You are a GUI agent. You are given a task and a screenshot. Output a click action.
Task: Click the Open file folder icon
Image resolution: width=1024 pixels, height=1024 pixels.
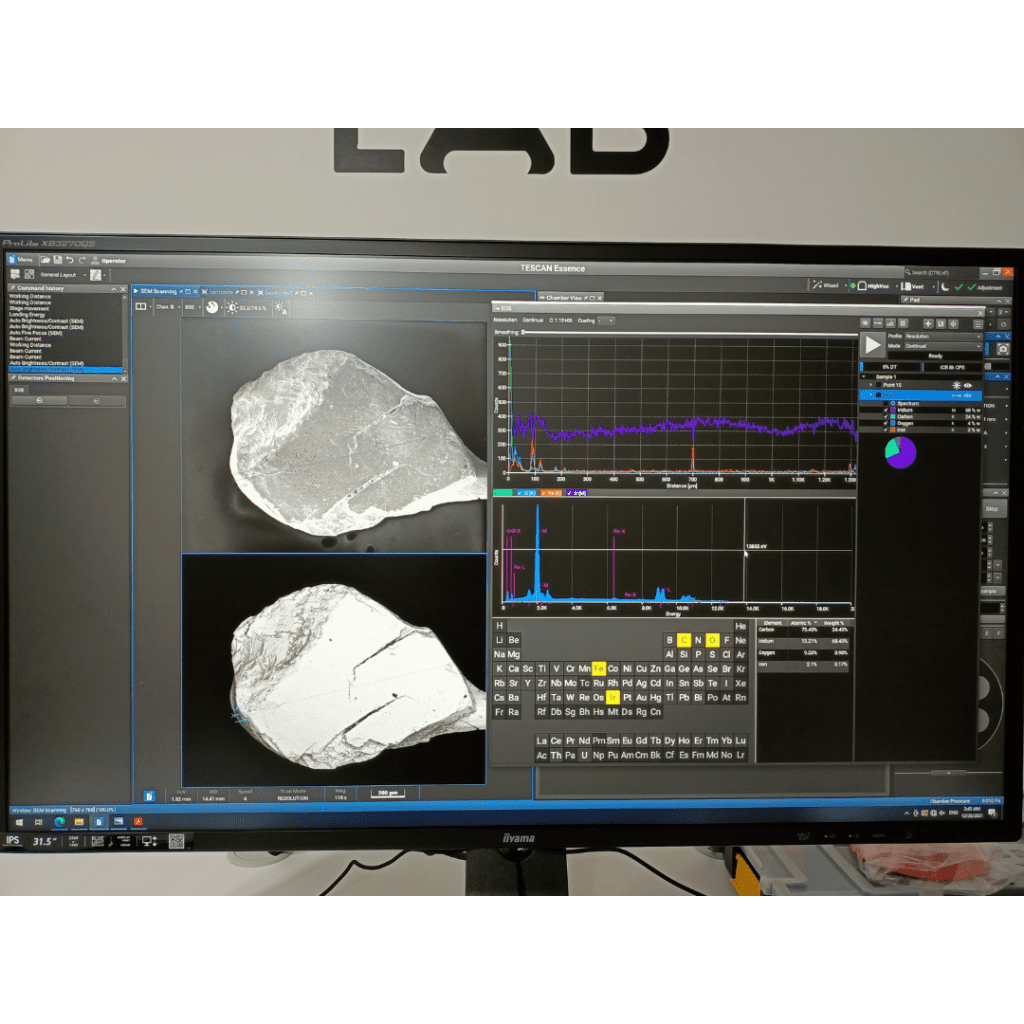[x=46, y=260]
